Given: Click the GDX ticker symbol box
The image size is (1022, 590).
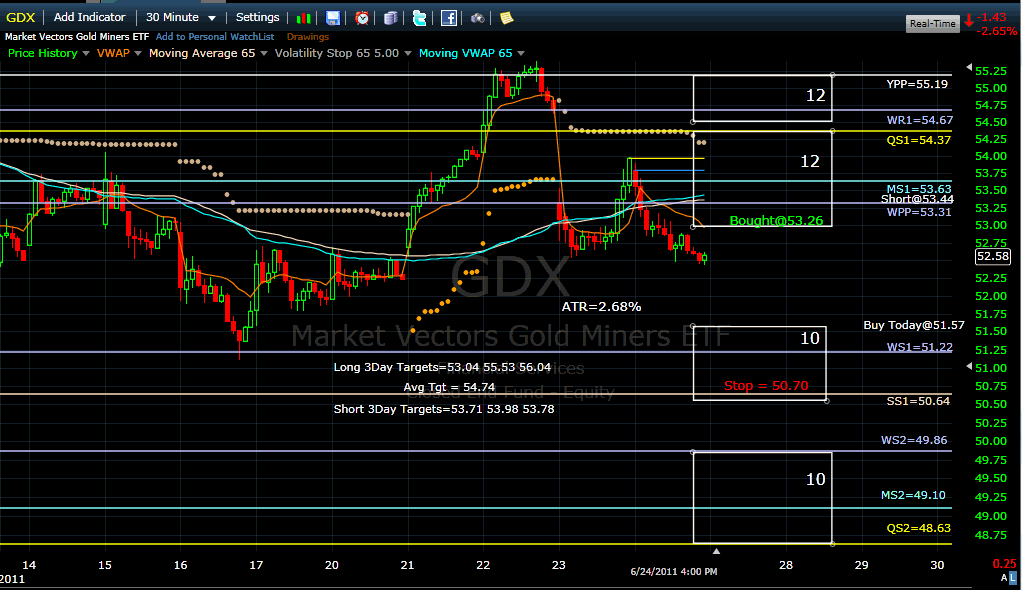Looking at the screenshot, I should 21,18.
